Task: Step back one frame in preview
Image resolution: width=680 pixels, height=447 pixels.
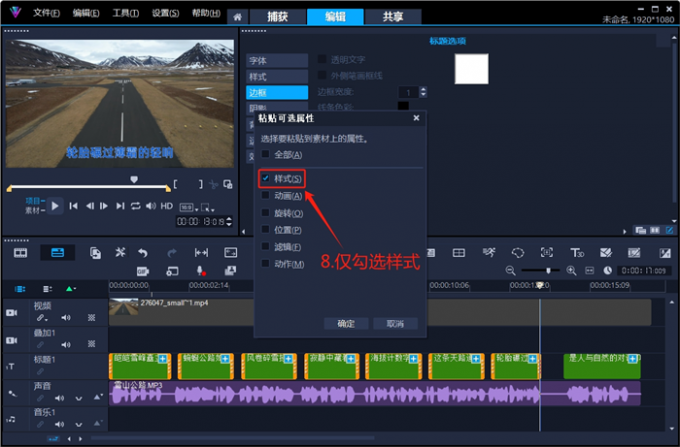Action: [x=90, y=206]
